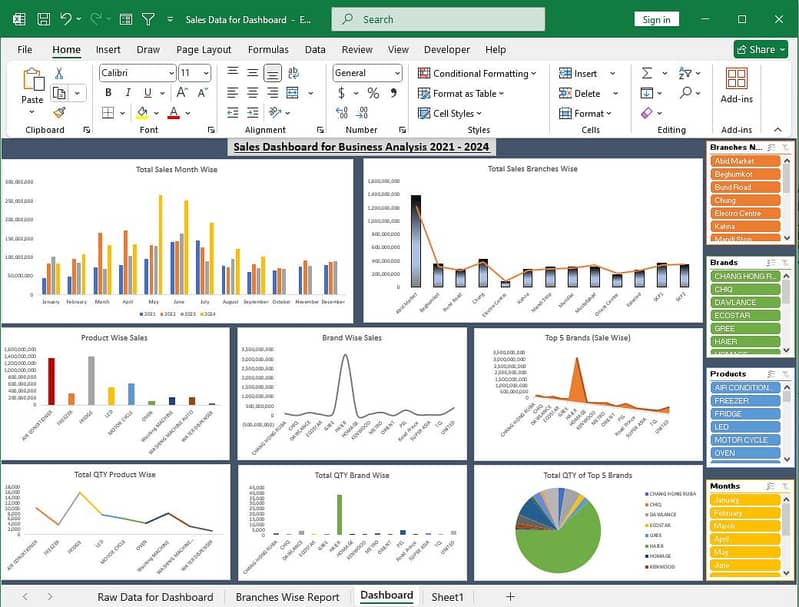Viewport: 799px width, 607px height.
Task: Open the font size 11 dropdown
Action: click(x=206, y=73)
